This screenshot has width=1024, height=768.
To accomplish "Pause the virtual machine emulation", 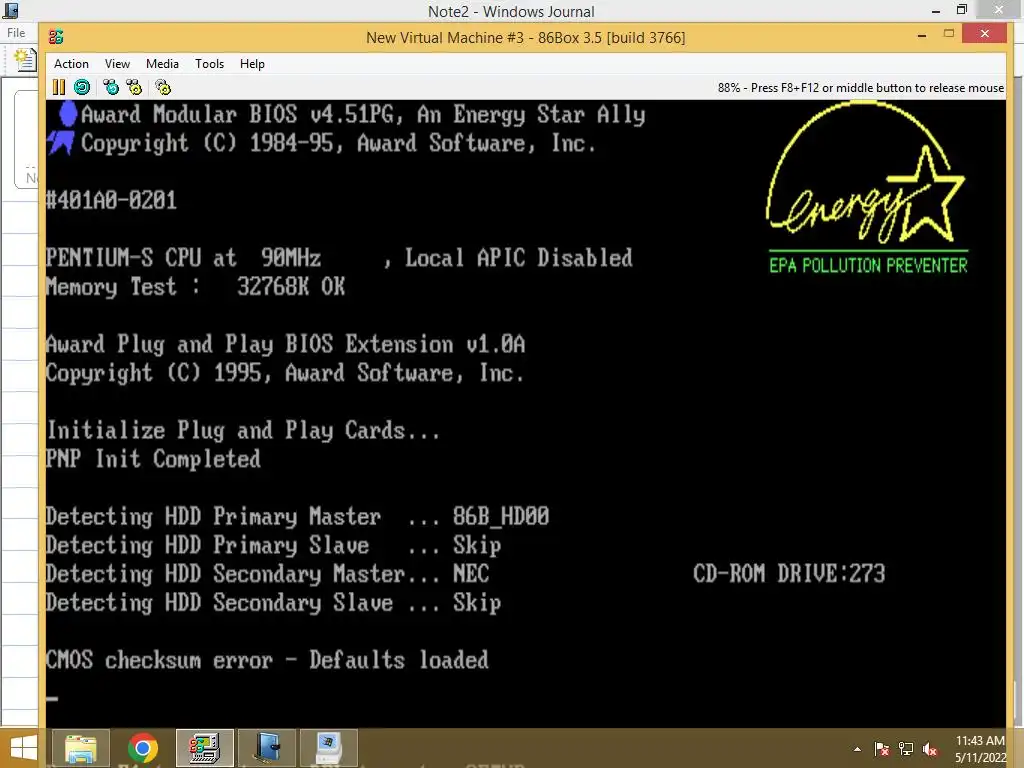I will point(58,87).
